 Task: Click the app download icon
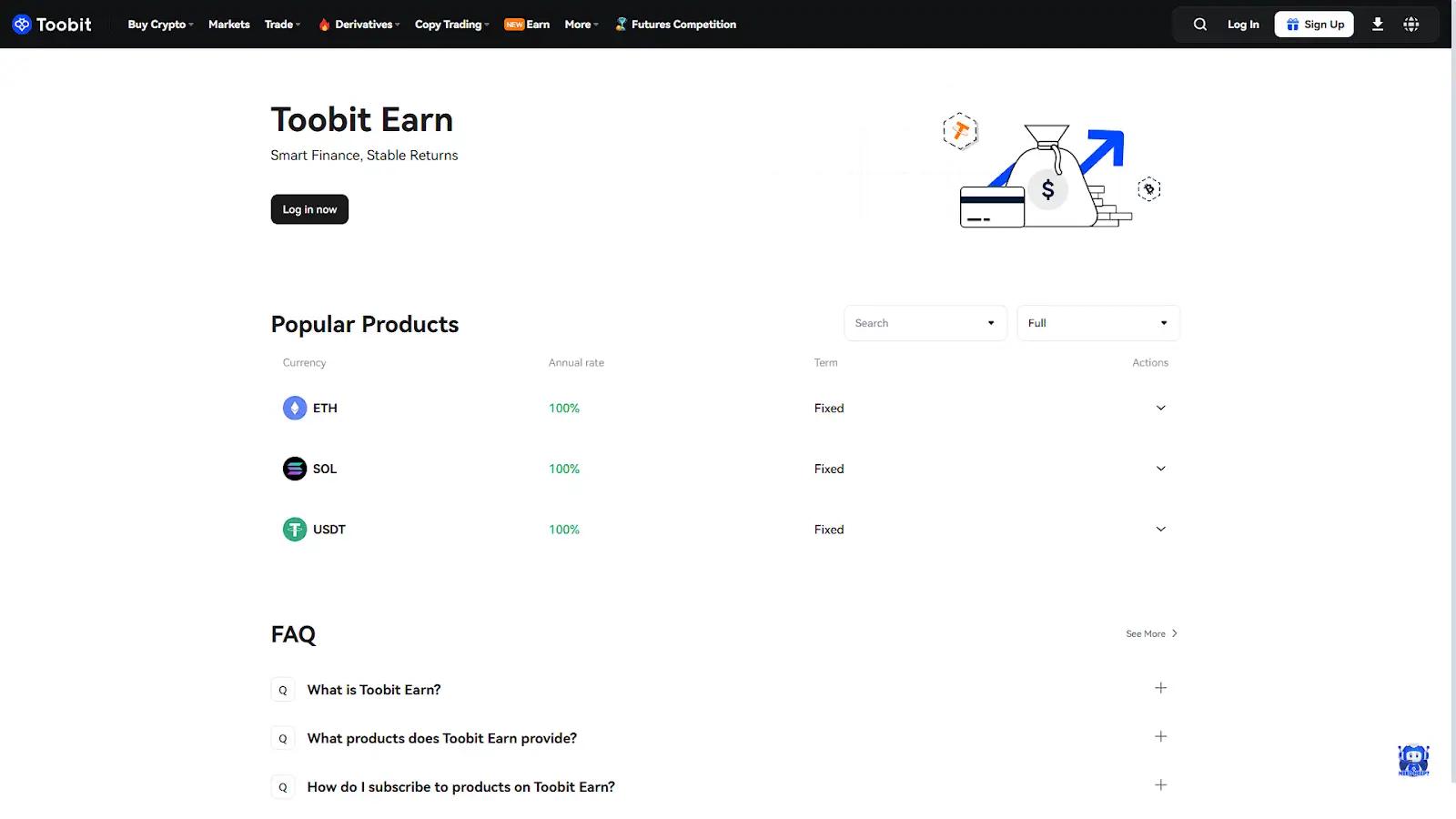point(1377,25)
